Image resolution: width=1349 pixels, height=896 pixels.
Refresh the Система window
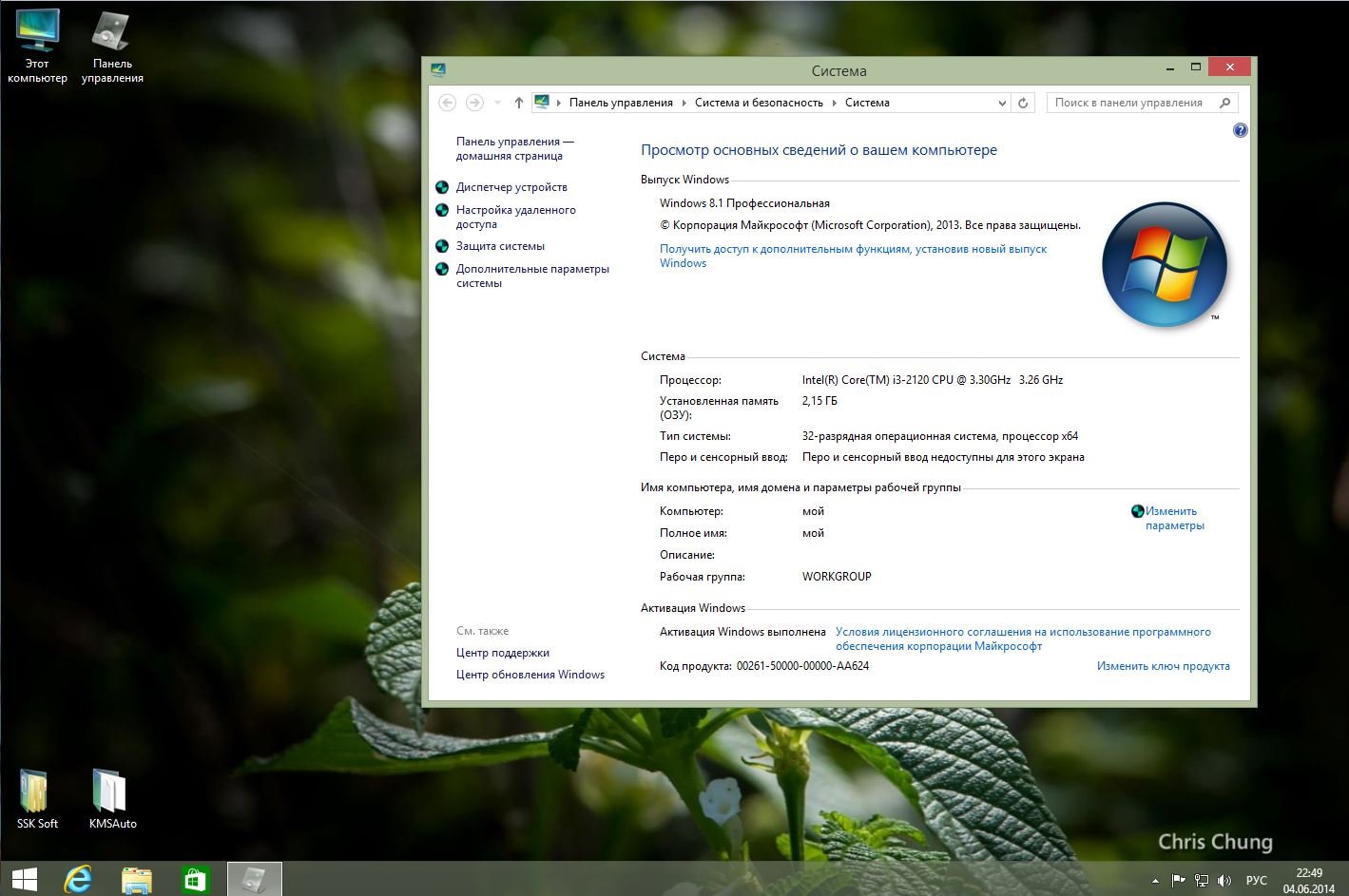pyautogui.click(x=1023, y=103)
